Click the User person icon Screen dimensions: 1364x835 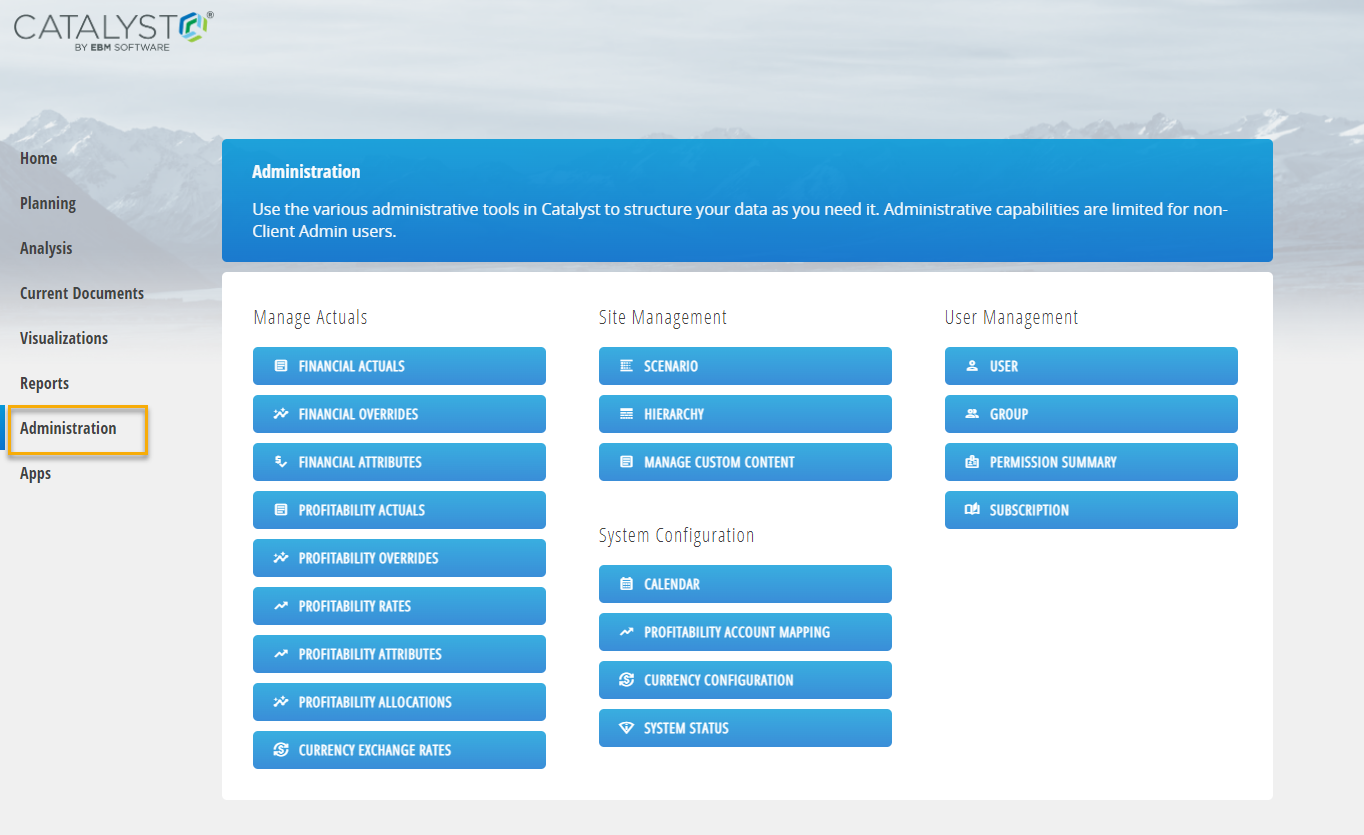tap(972, 366)
